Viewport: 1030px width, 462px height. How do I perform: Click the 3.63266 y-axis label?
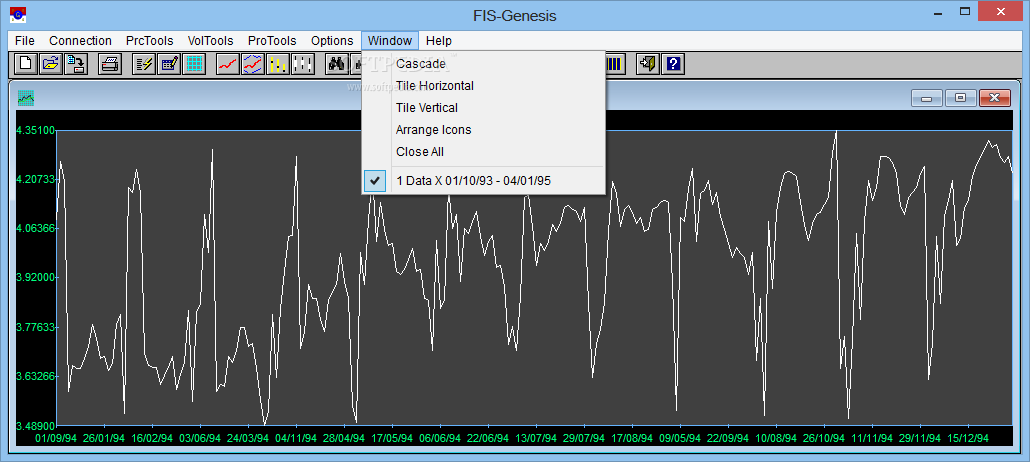tap(36, 377)
